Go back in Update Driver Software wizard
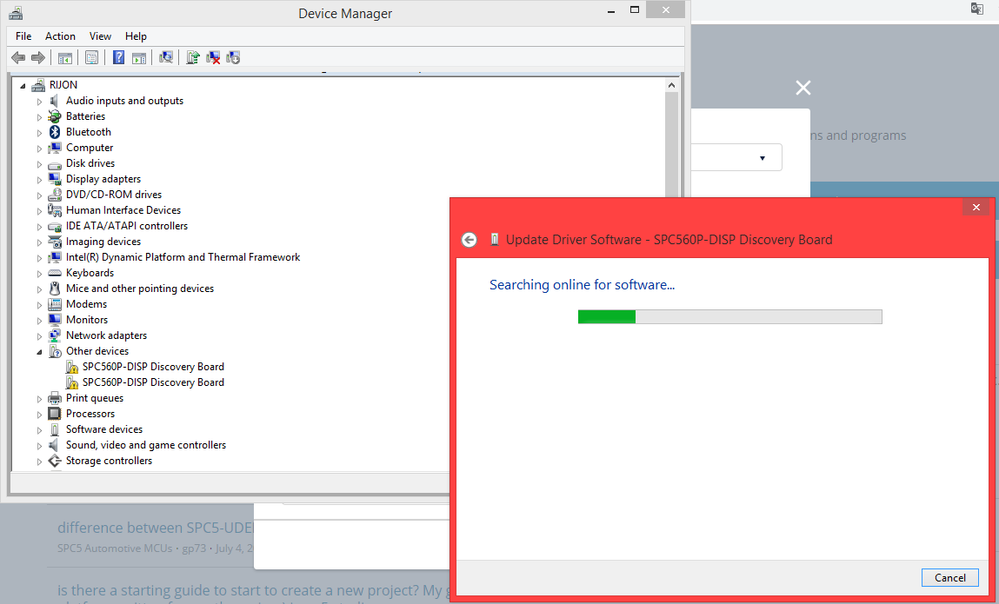The image size is (999, 604). (469, 240)
